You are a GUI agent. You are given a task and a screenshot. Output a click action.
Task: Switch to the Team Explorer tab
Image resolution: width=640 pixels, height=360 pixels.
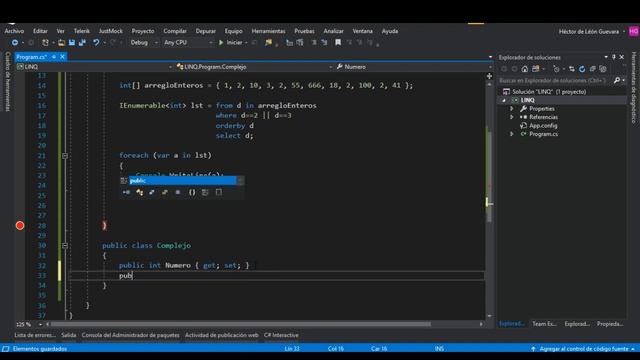click(544, 324)
